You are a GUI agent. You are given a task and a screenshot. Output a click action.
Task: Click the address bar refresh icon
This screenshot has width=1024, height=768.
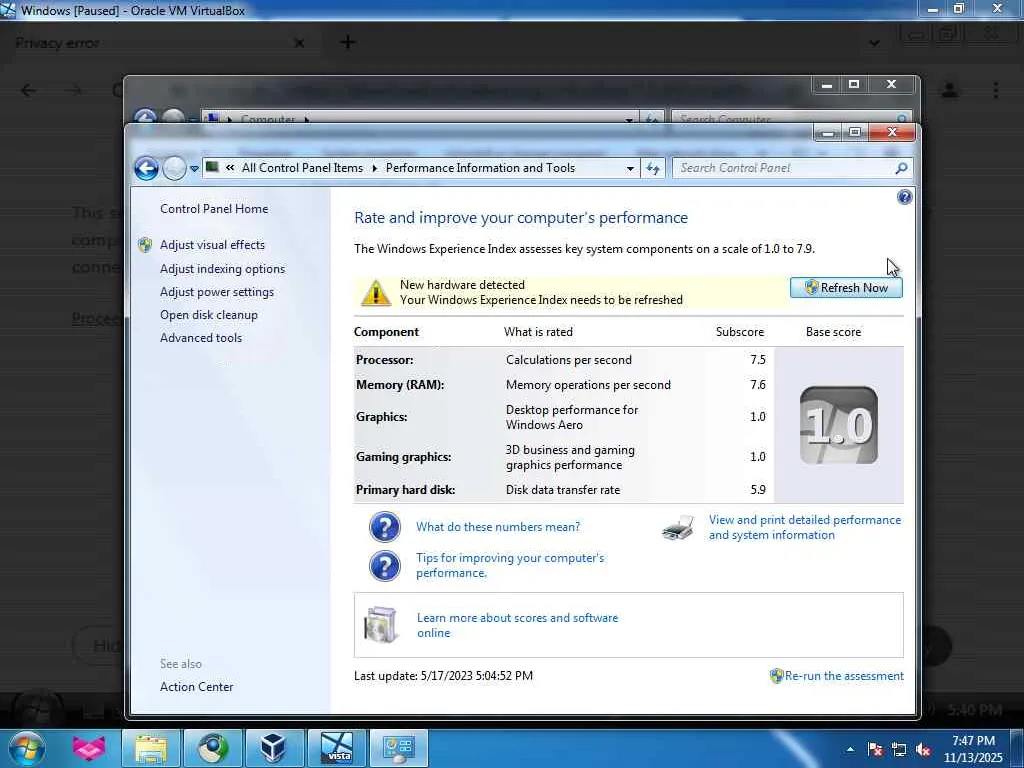click(652, 168)
